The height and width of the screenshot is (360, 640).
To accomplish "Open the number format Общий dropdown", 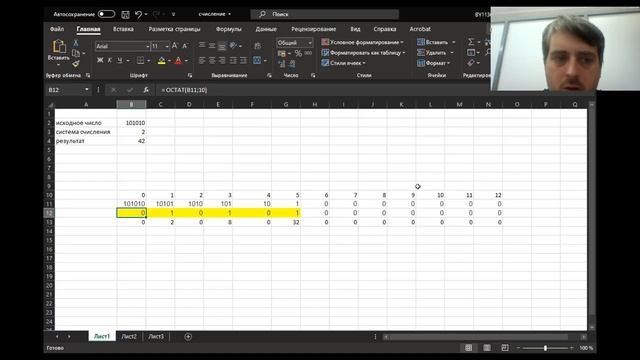I will [x=310, y=42].
